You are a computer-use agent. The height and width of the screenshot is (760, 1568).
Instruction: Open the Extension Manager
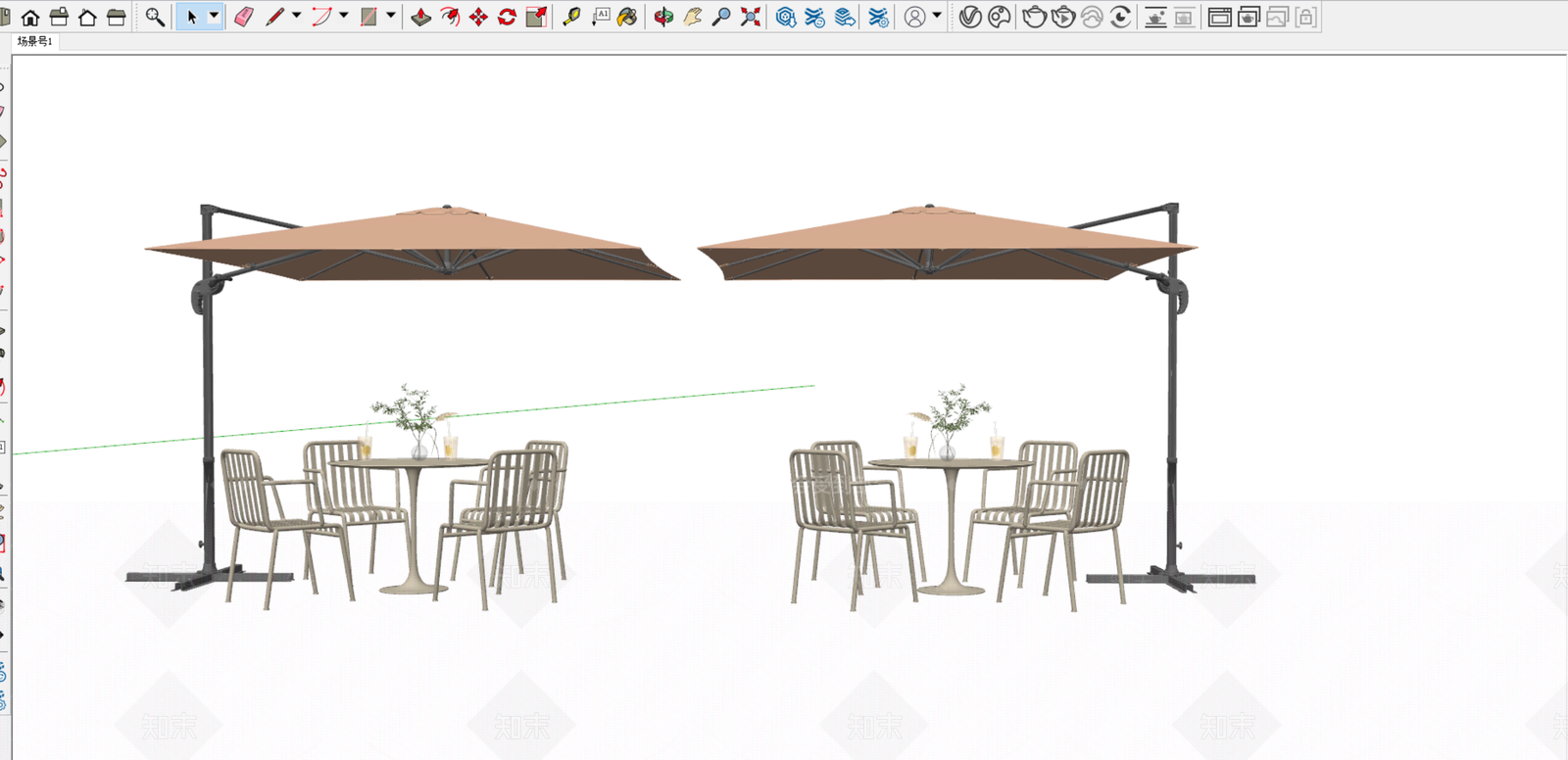[x=879, y=17]
